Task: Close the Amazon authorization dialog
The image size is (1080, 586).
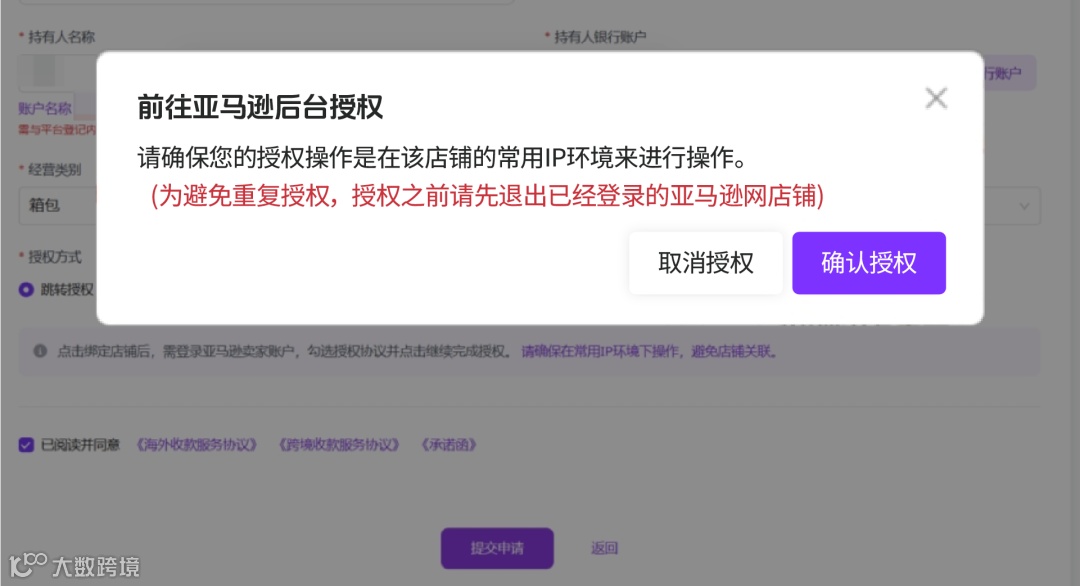Action: point(936,98)
